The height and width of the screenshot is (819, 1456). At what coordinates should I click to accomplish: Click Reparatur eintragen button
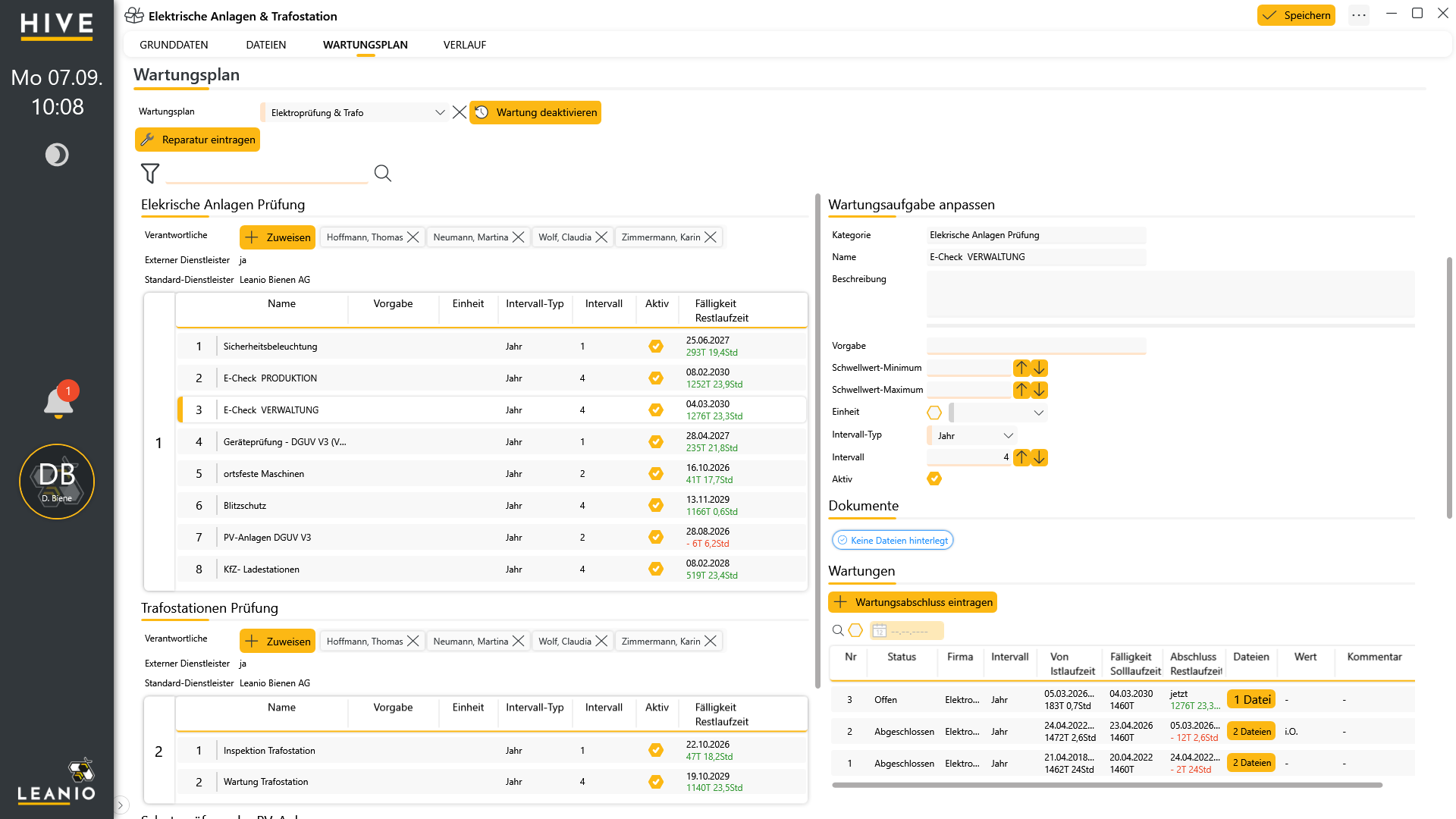197,140
